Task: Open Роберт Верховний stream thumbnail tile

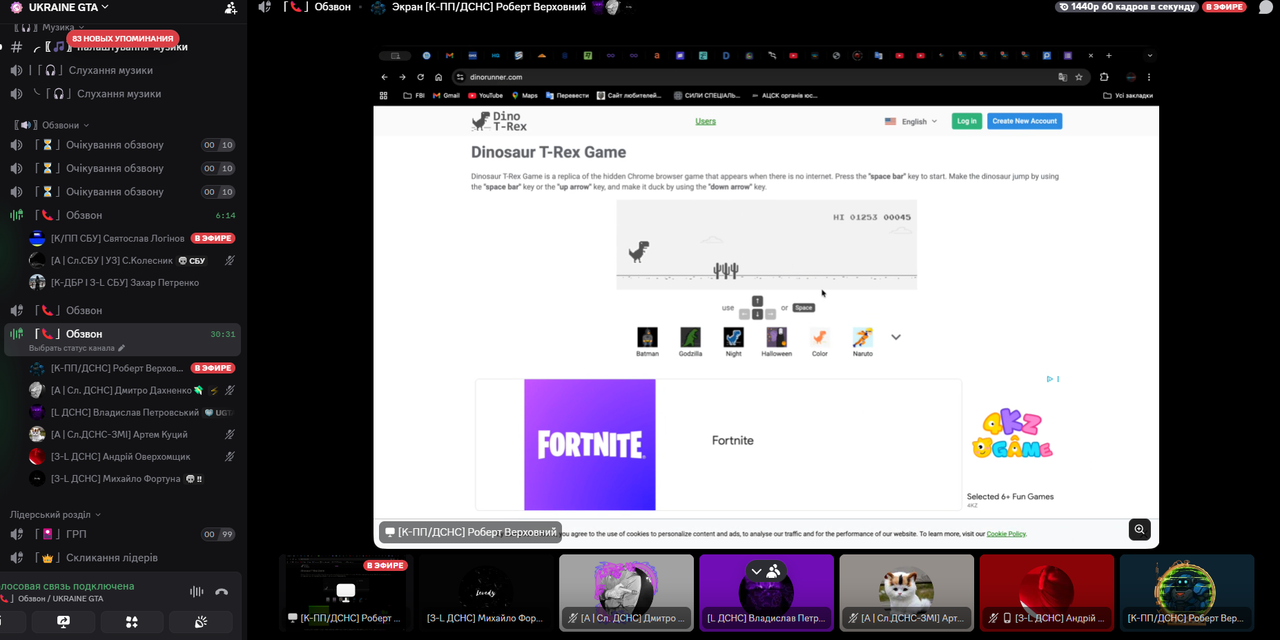Action: click(x=345, y=591)
